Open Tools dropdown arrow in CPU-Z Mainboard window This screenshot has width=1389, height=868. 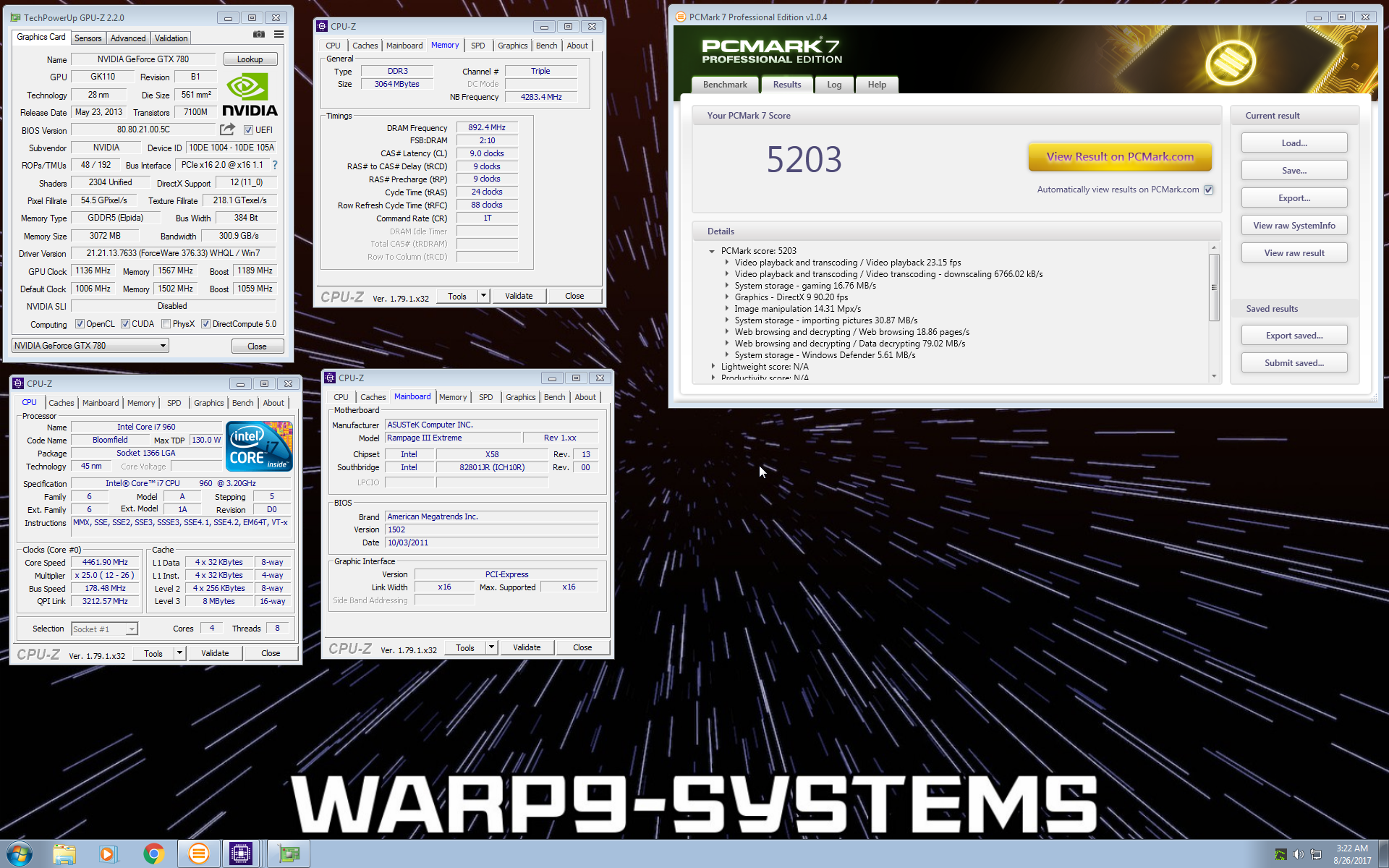click(x=491, y=647)
